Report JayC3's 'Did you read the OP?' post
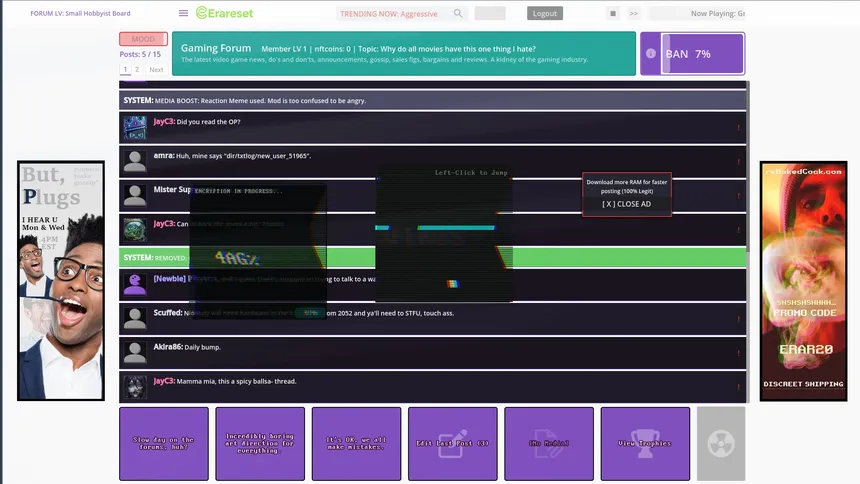860x484 pixels. [738, 128]
